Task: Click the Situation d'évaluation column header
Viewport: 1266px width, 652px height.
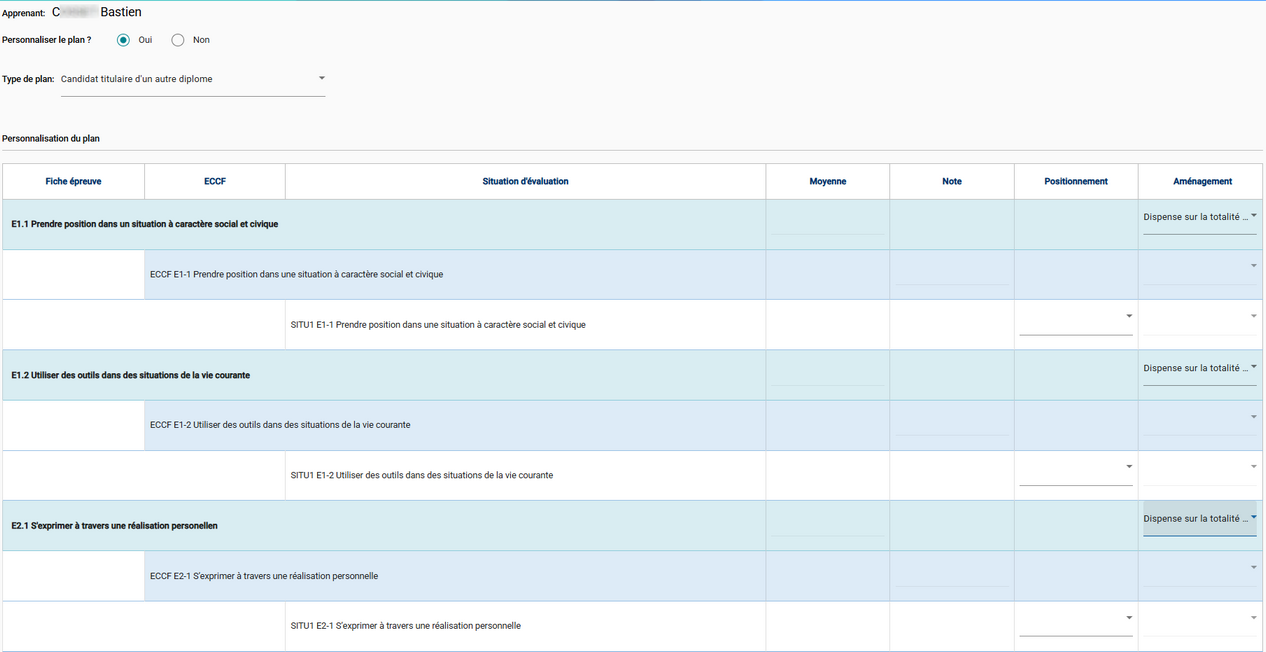Action: pos(525,182)
